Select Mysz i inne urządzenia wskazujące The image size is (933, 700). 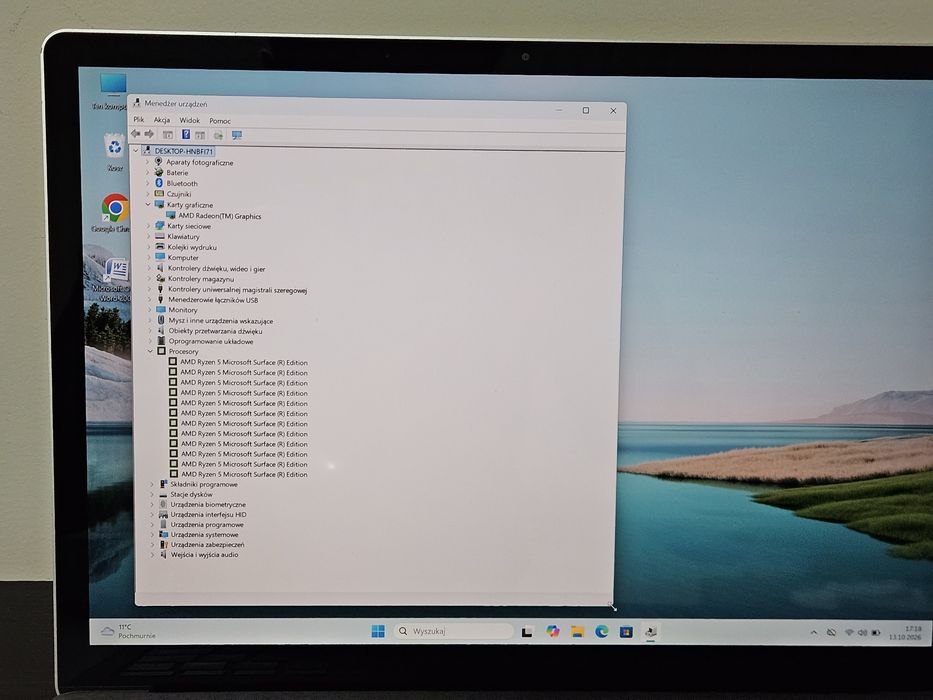221,320
